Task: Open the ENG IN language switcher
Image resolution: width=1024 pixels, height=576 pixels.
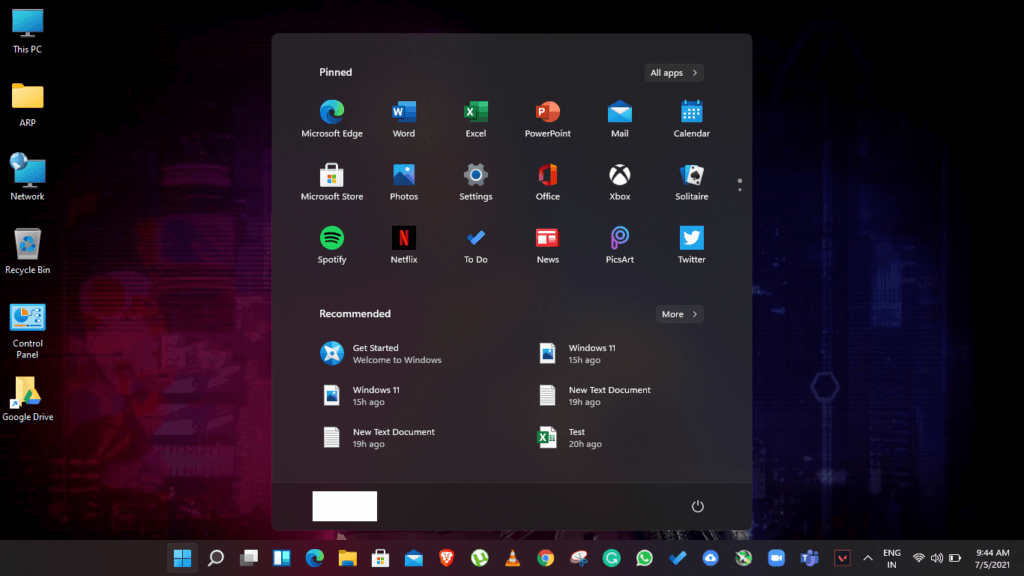Action: tap(891, 558)
